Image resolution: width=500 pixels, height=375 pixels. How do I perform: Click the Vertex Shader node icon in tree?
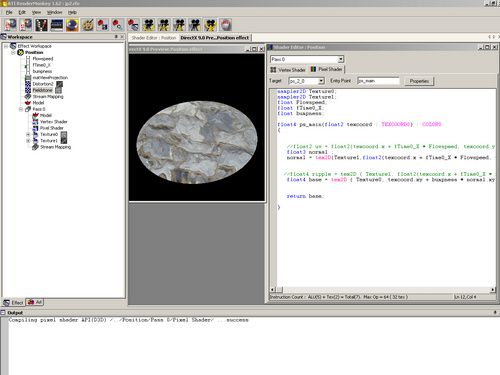coord(35,122)
